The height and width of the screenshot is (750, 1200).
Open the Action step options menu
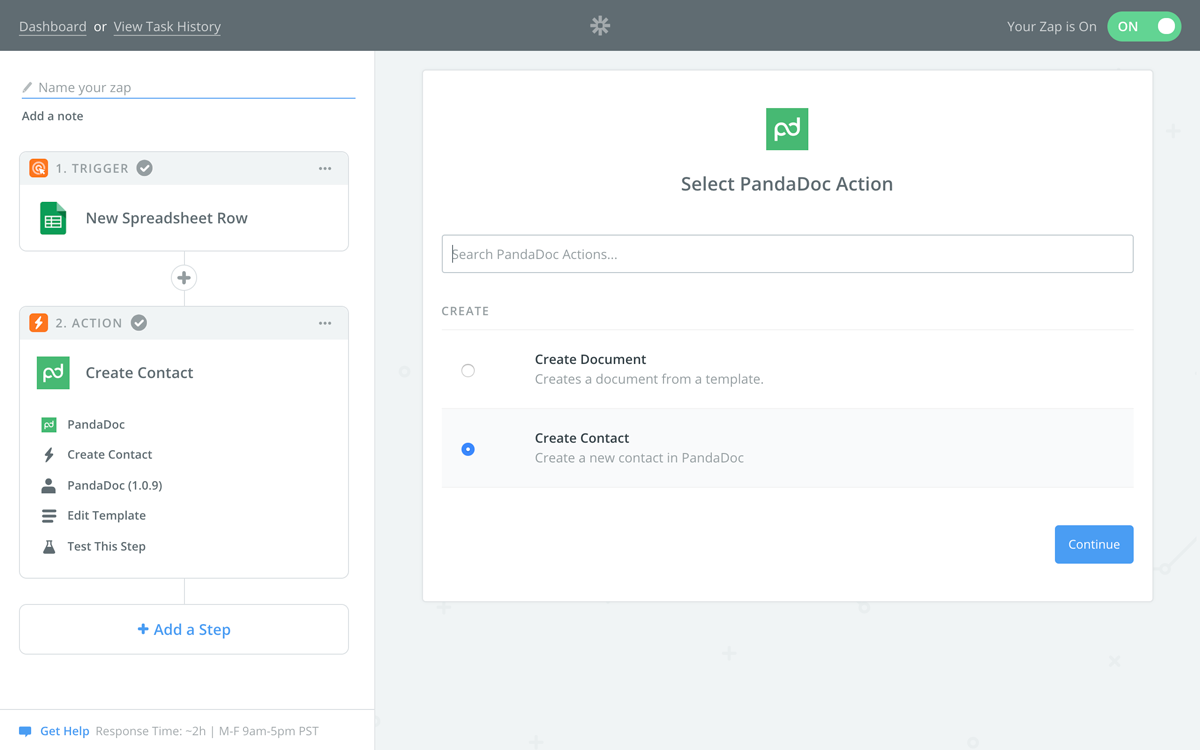tap(325, 324)
